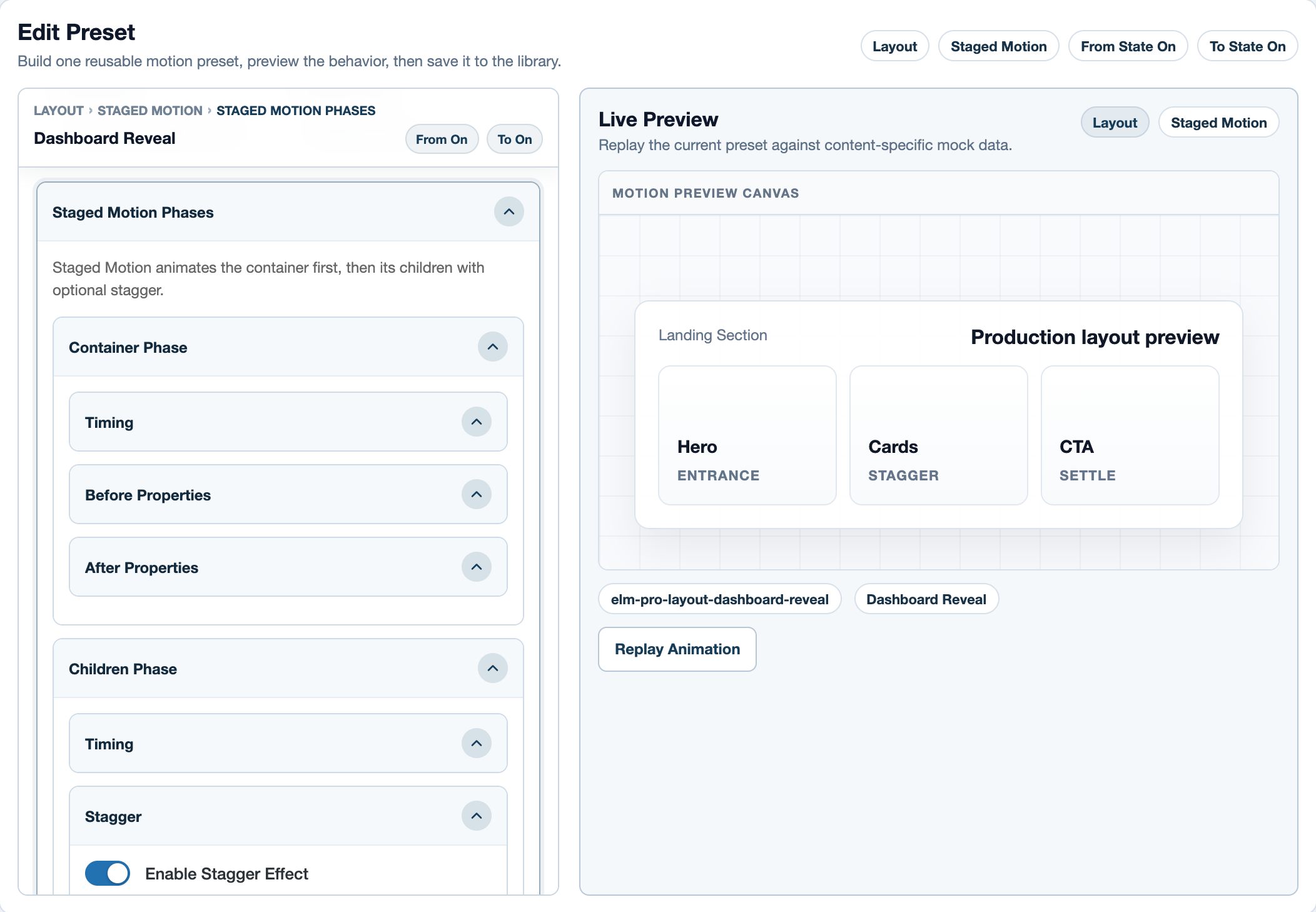Screen dimensions: 1316x912
Task: Toggle the Container Phase Timing chevron
Action: click(x=477, y=422)
